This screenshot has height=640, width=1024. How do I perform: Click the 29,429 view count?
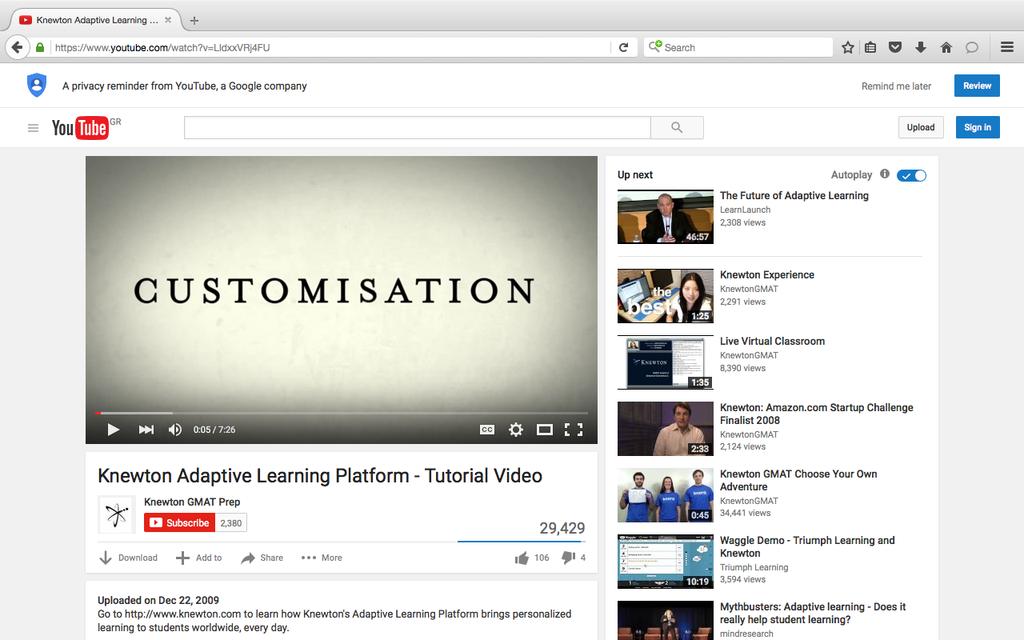point(562,528)
